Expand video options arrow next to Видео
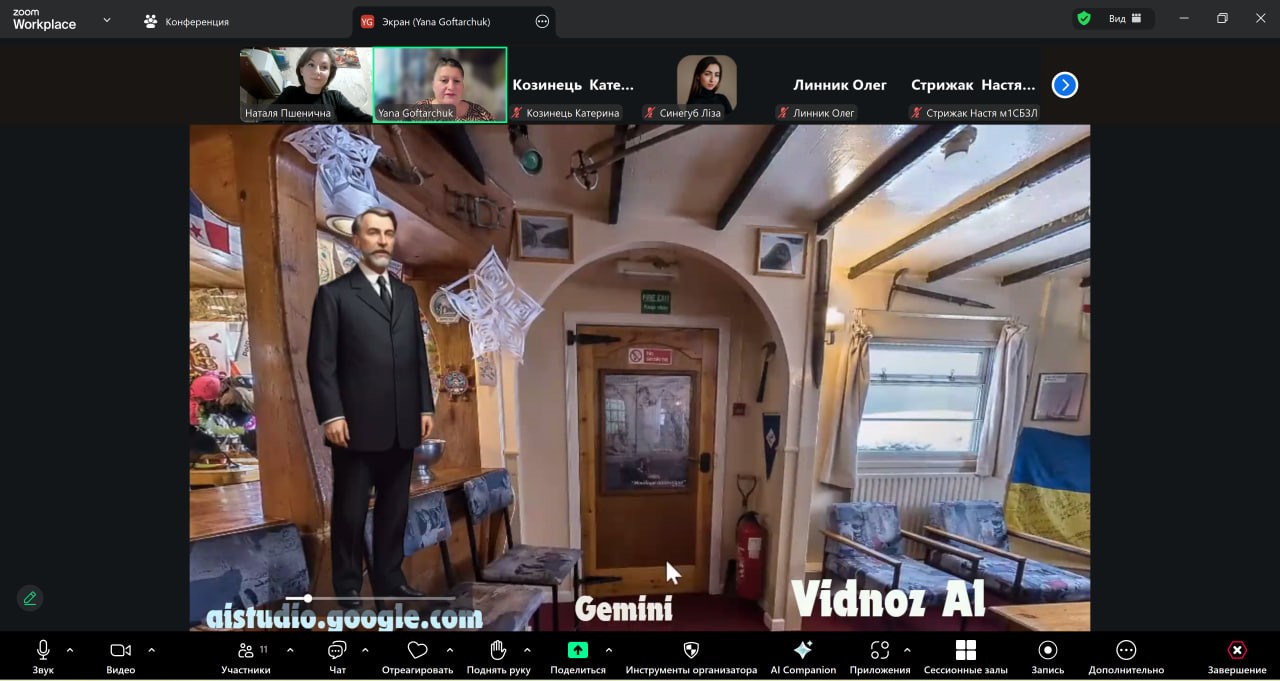Viewport: 1280px width, 681px height. pyautogui.click(x=151, y=650)
